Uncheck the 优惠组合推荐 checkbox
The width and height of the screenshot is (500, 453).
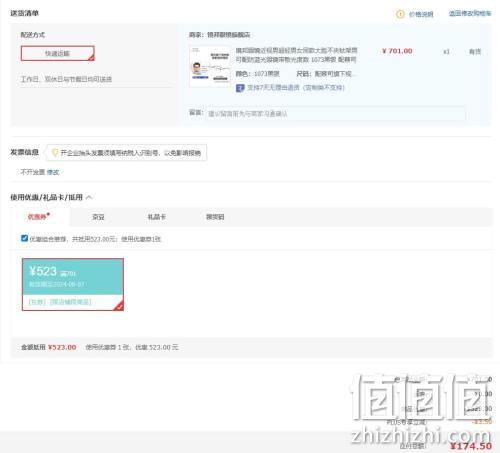pos(24,238)
